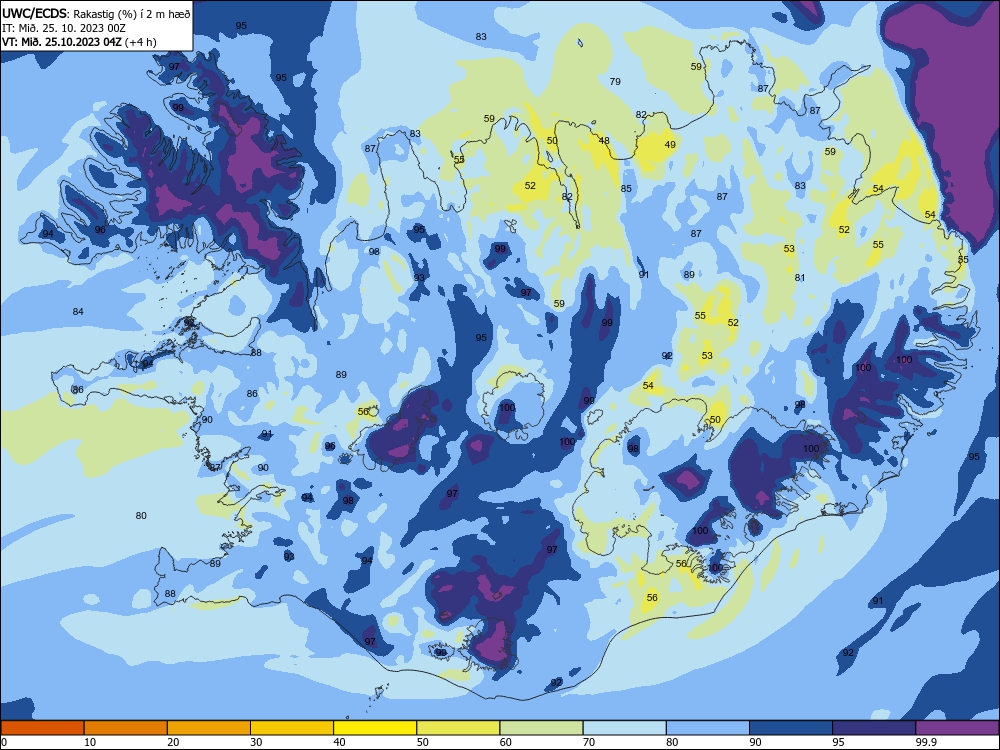Click the '48' humidity value on the map
This screenshot has width=1000, height=750.
(x=604, y=141)
